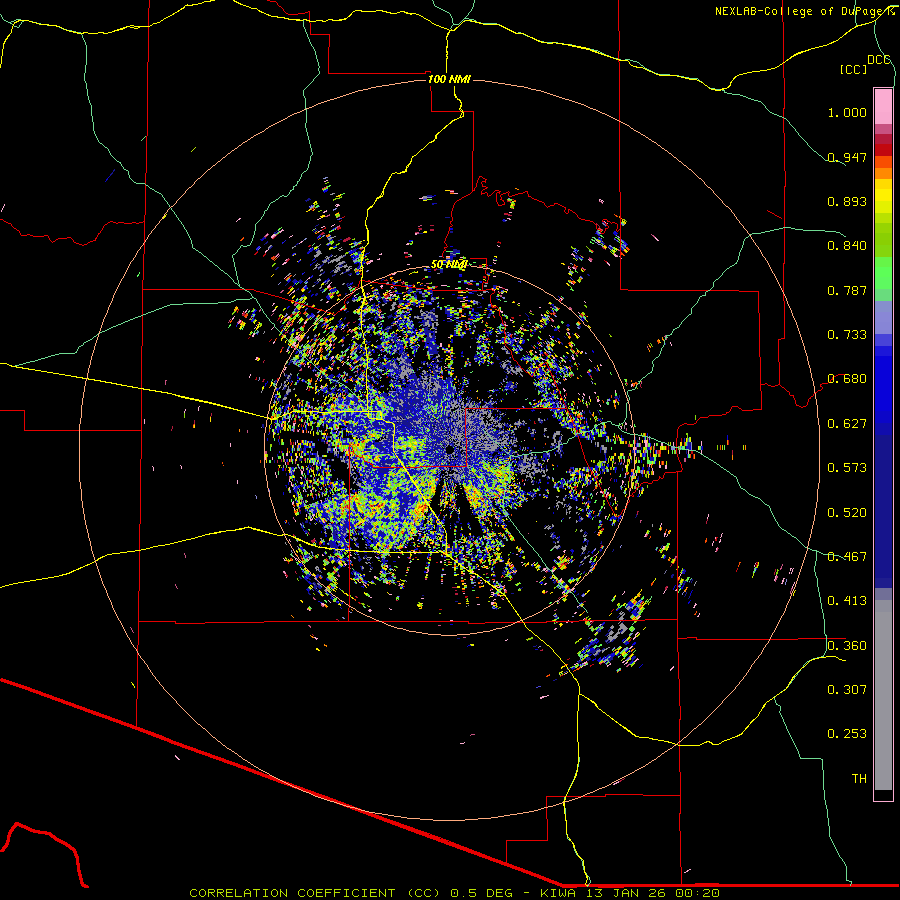Select the 100 NMI range ring label
The height and width of the screenshot is (900, 900).
point(449,79)
